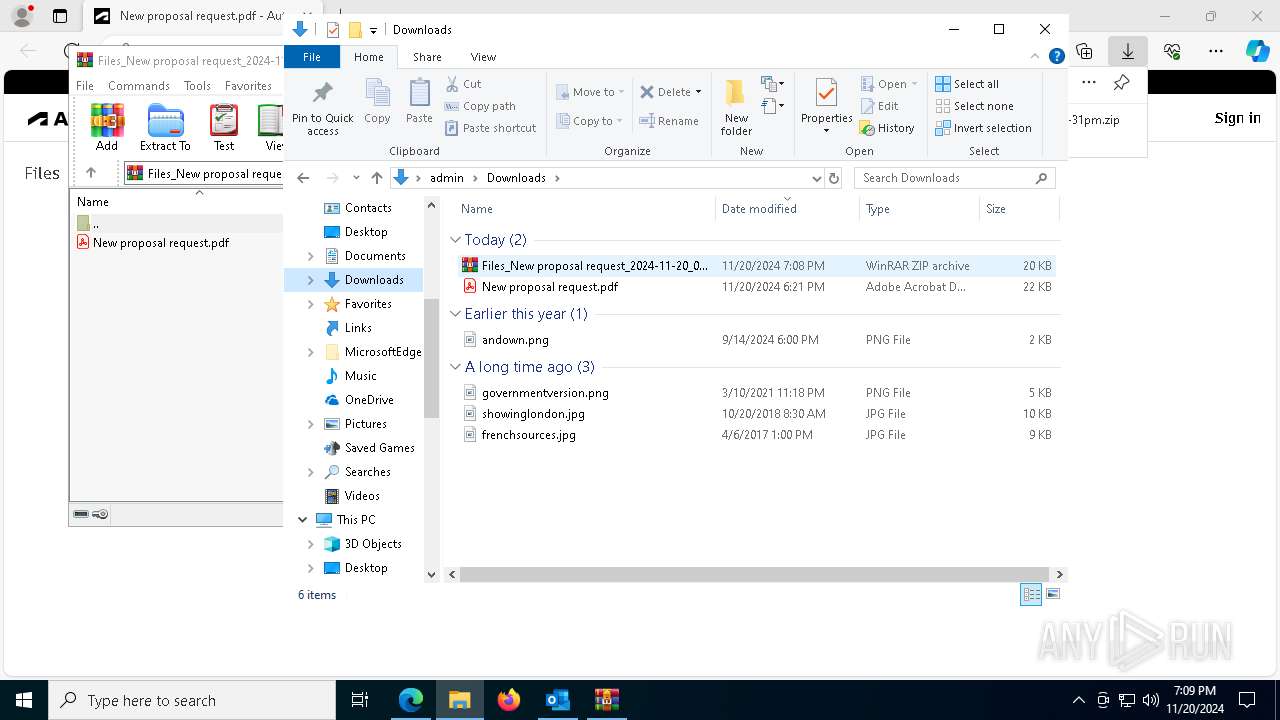Click Pin to Quick access icon
This screenshot has width=1280, height=720.
322,107
